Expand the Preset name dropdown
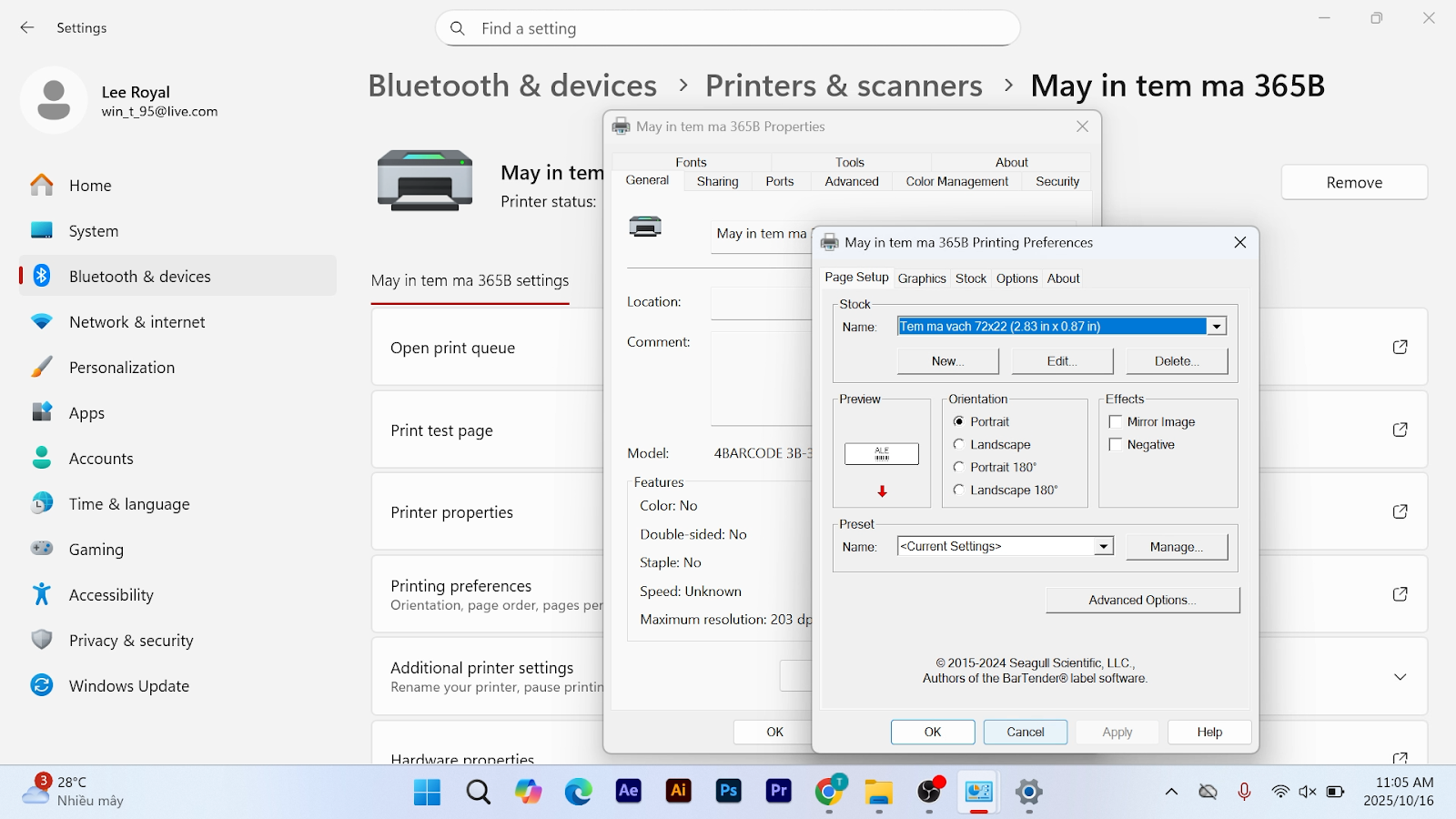The height and width of the screenshot is (819, 1456). (x=1103, y=547)
